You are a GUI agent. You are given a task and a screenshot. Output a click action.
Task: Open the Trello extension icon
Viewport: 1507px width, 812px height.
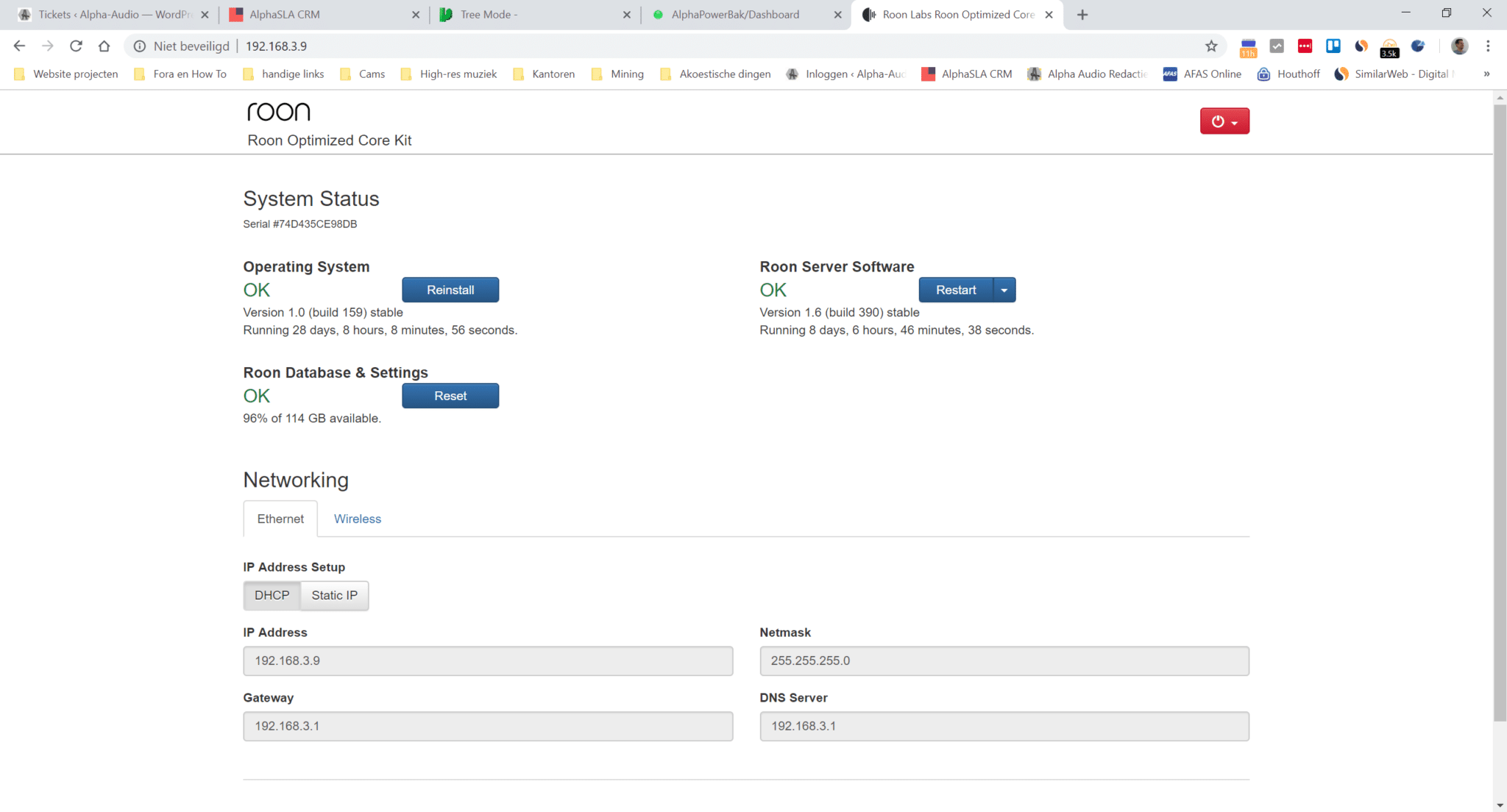pos(1333,46)
